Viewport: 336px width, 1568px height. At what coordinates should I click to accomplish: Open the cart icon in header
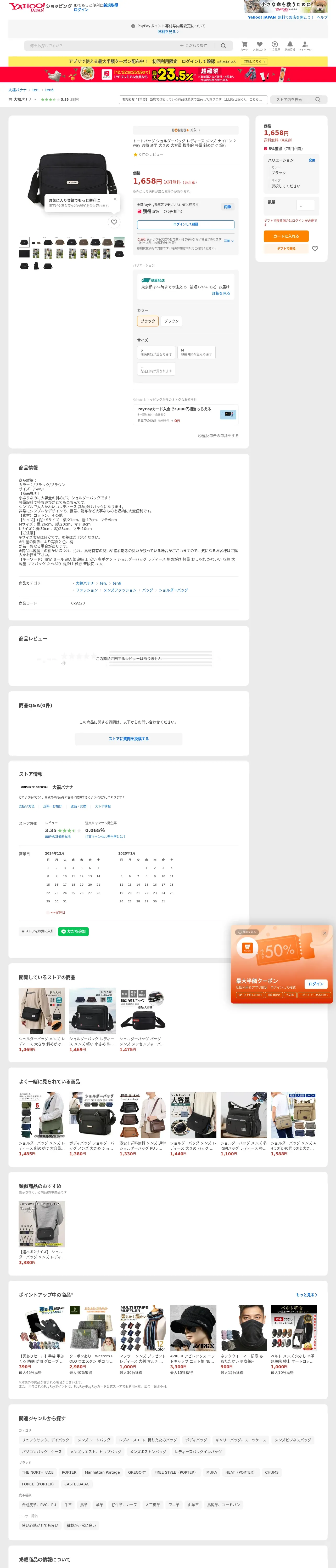(244, 44)
